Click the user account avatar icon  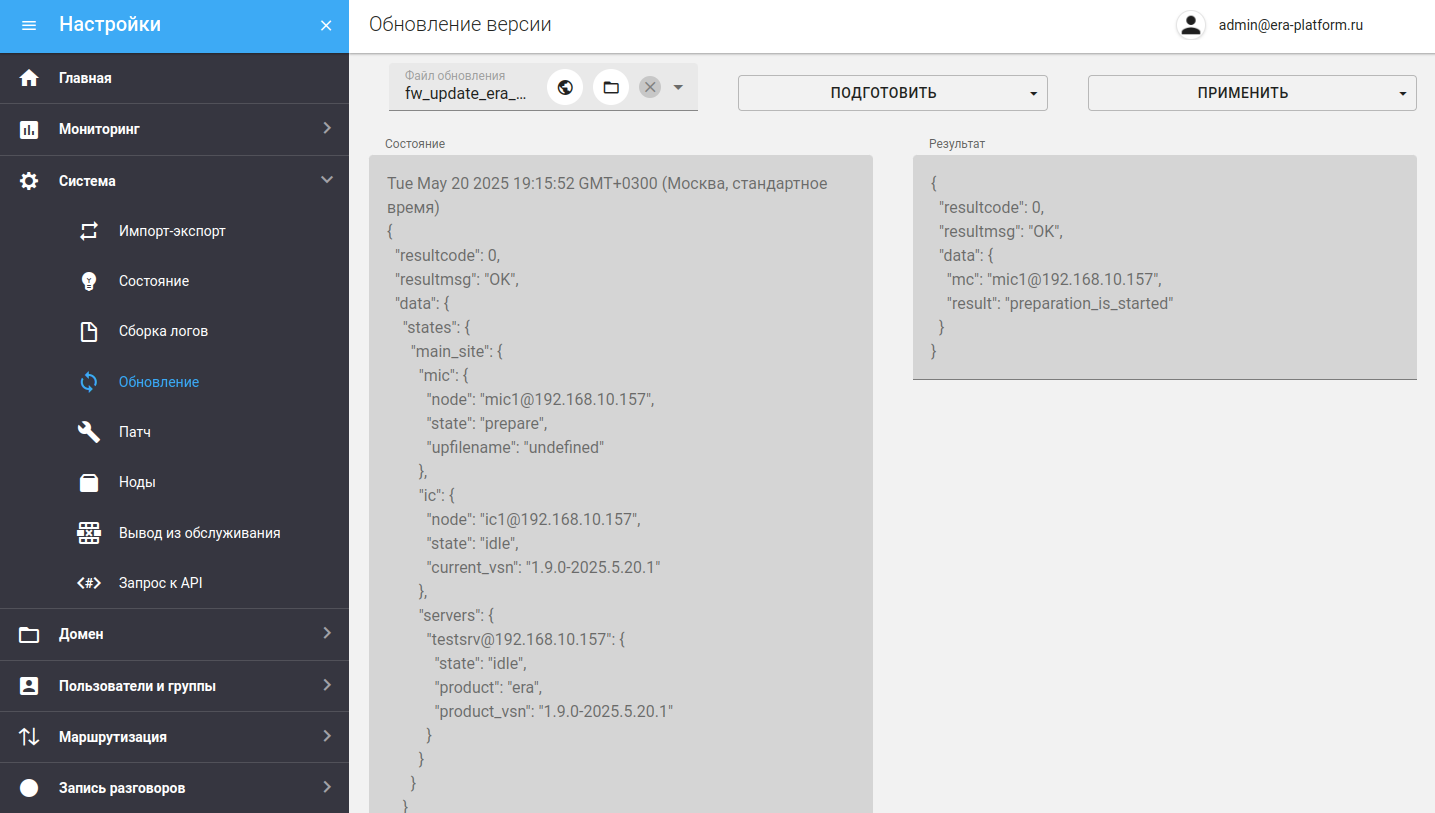(1190, 25)
